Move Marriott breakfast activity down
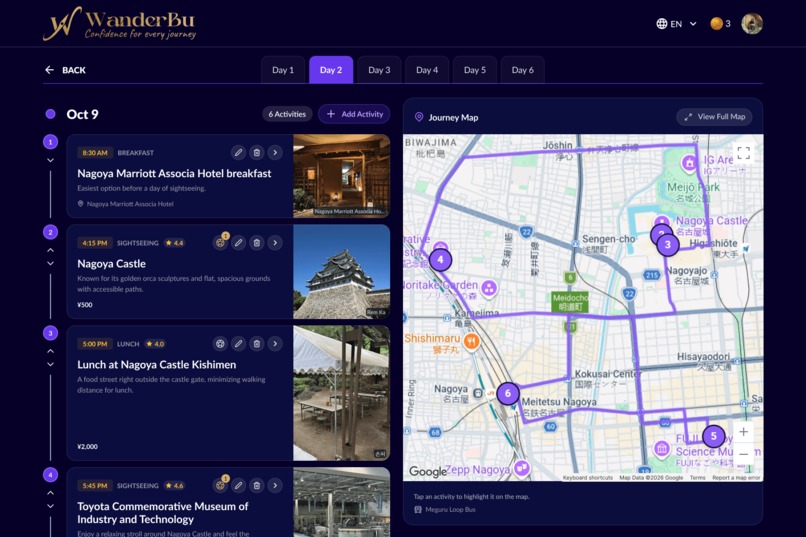The width and height of the screenshot is (806, 537). tap(50, 160)
